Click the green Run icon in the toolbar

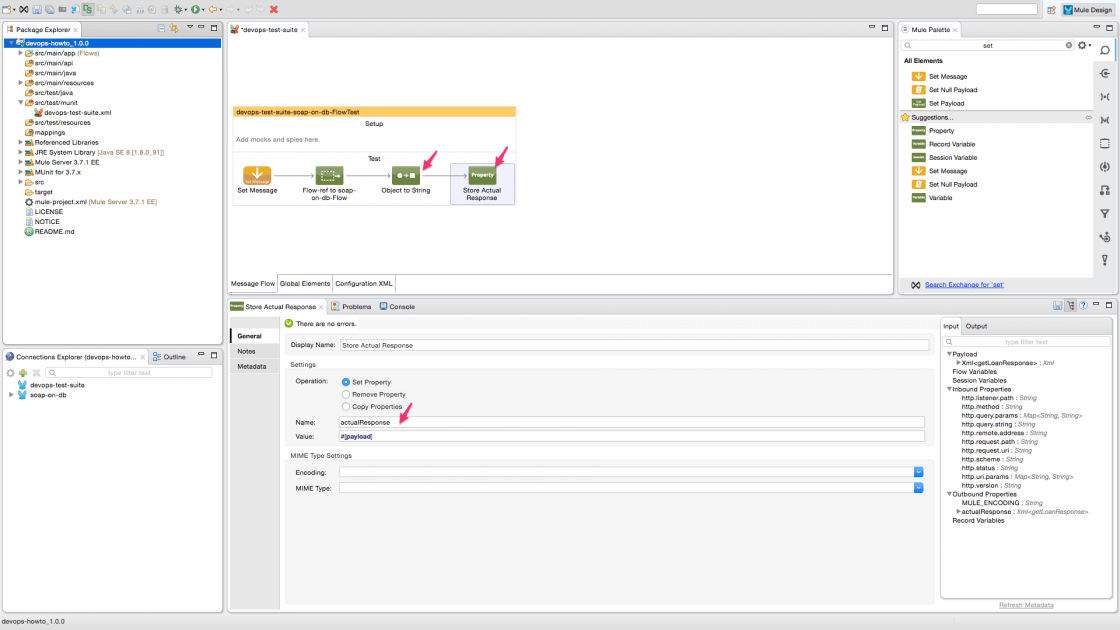click(194, 9)
